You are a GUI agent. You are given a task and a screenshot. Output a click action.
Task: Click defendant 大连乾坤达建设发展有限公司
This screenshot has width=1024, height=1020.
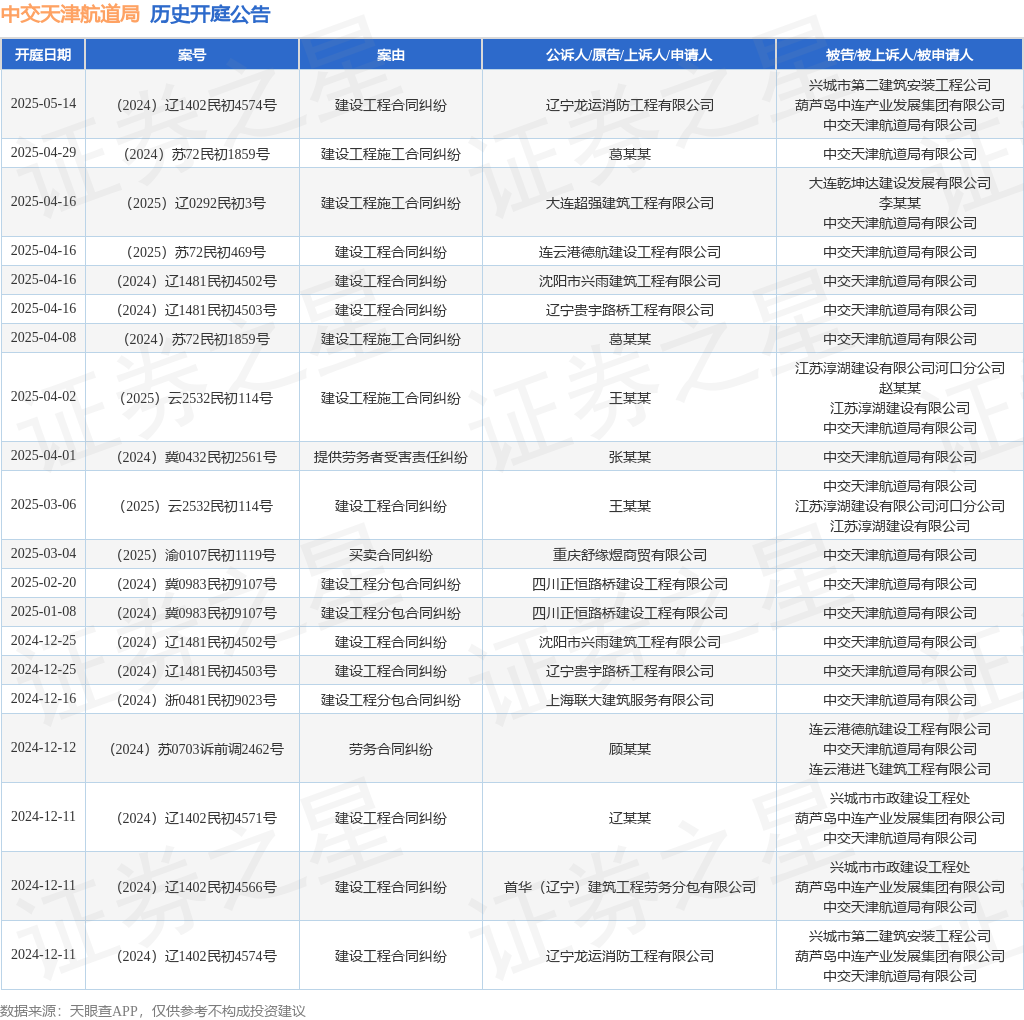[900, 183]
